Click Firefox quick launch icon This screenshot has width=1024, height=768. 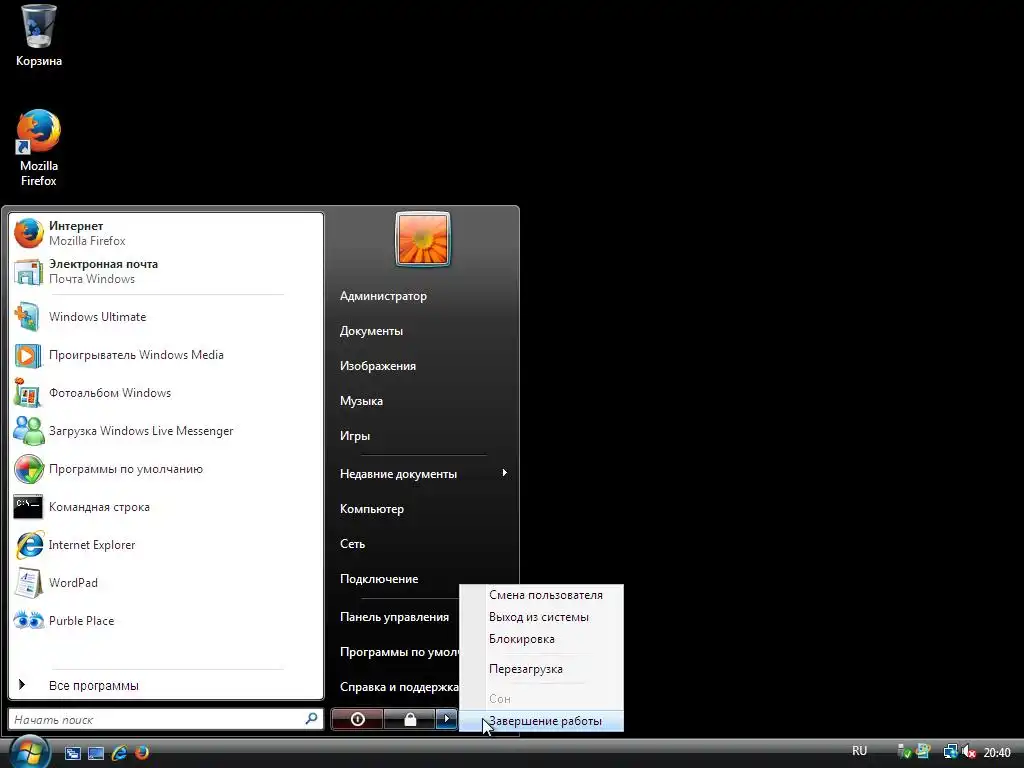tap(141, 753)
